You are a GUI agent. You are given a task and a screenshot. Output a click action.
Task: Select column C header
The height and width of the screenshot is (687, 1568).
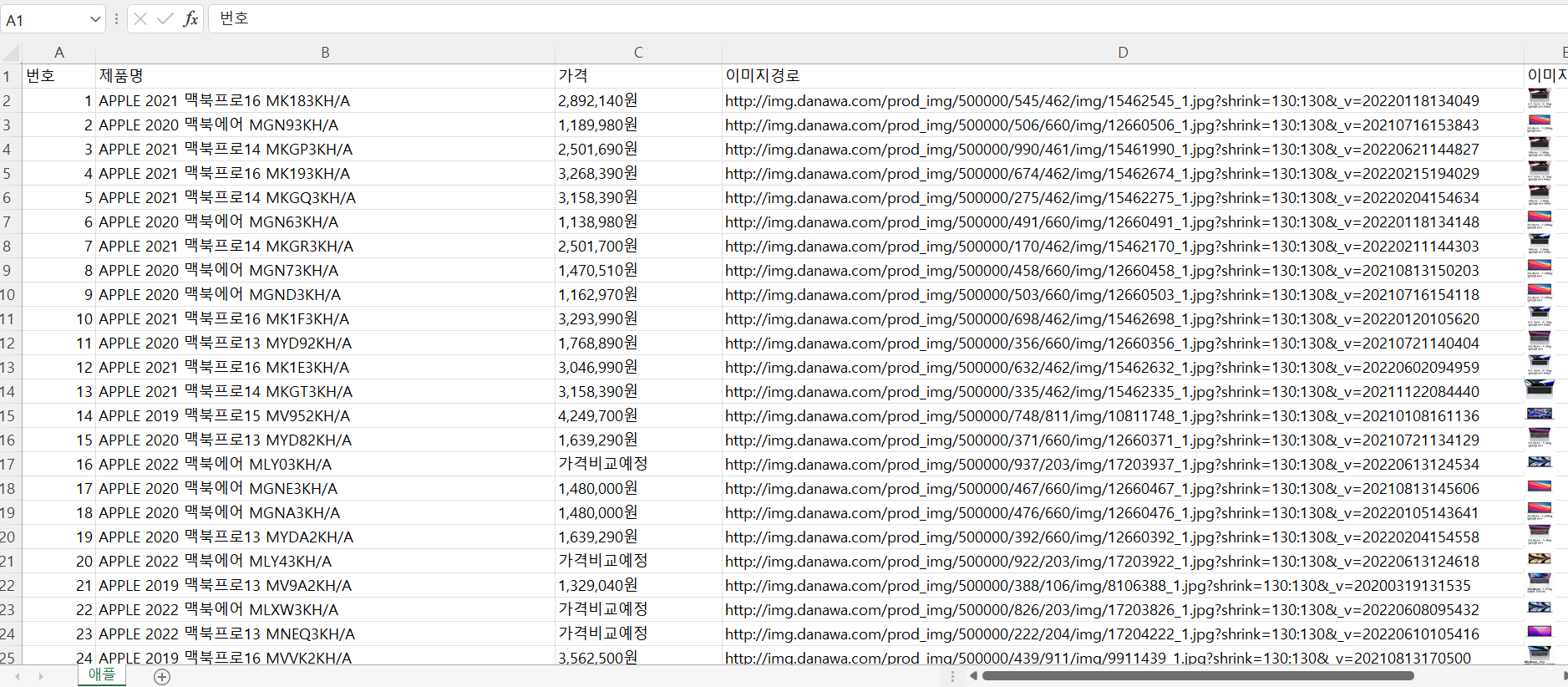[638, 53]
